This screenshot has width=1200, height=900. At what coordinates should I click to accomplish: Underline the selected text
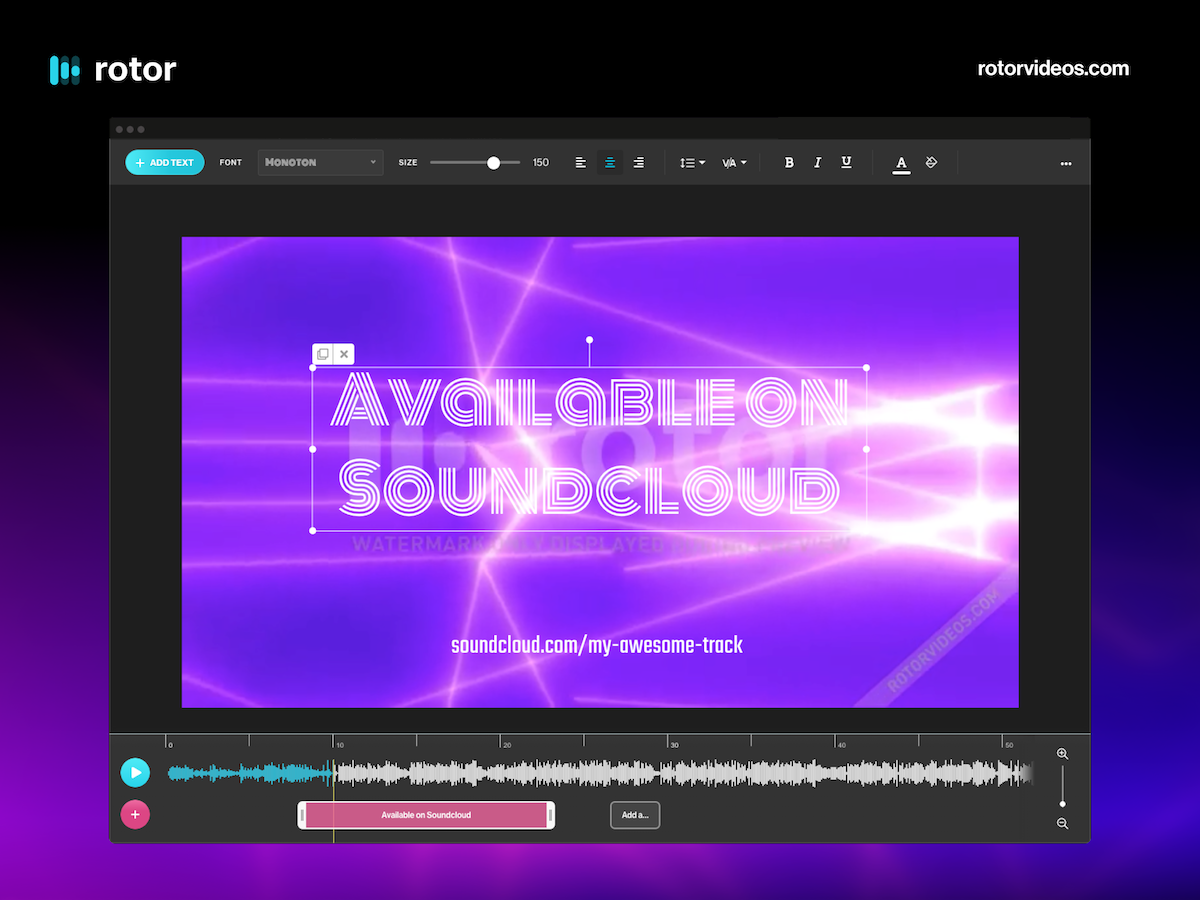[x=846, y=162]
